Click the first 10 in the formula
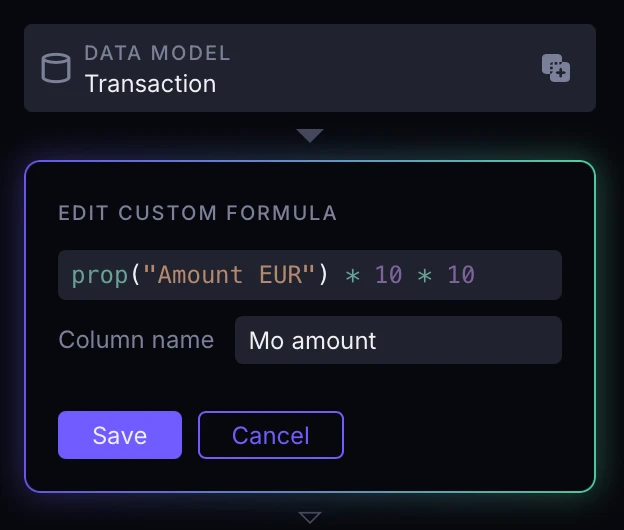The width and height of the screenshot is (624, 530). pyautogui.click(x=389, y=275)
